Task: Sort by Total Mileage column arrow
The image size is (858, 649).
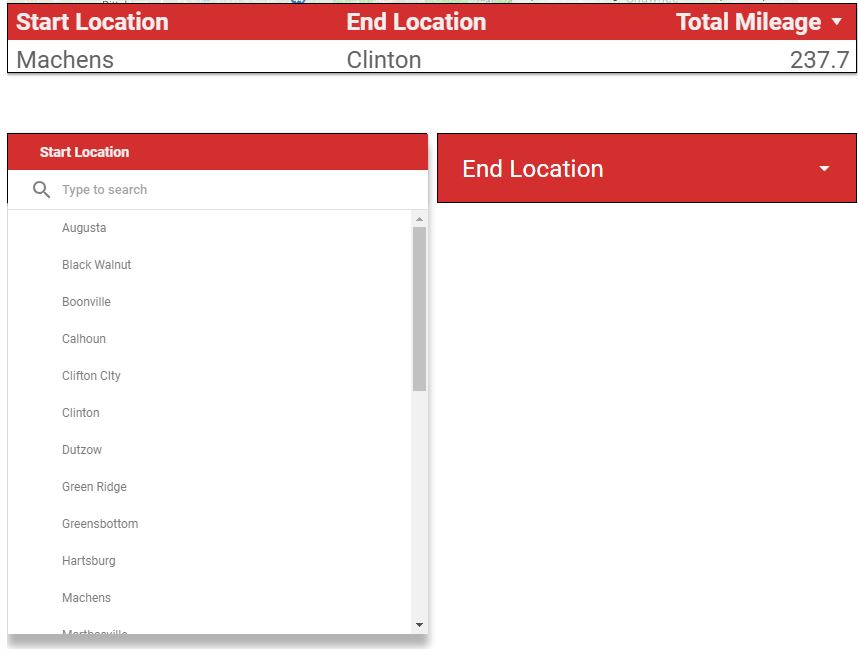Action: click(837, 22)
